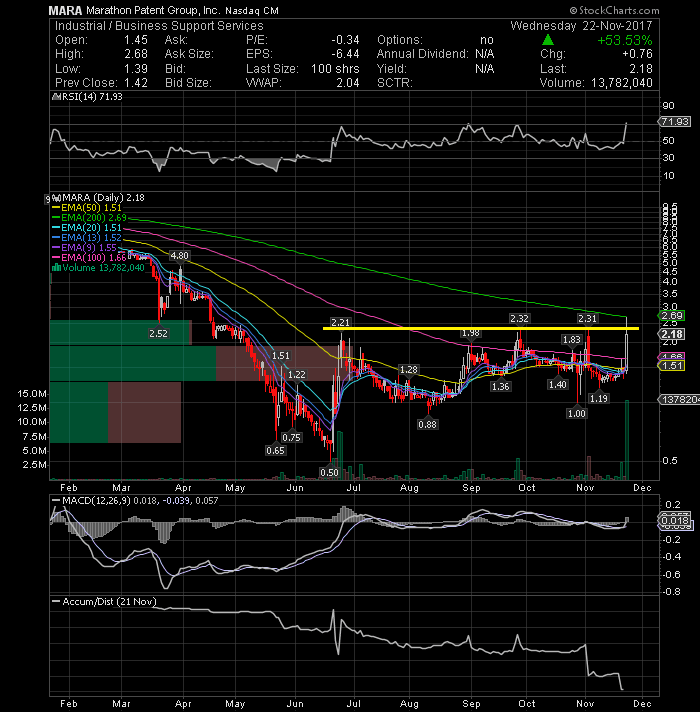The height and width of the screenshot is (712, 700).
Task: Click the Open value 1.45
Action: point(136,40)
